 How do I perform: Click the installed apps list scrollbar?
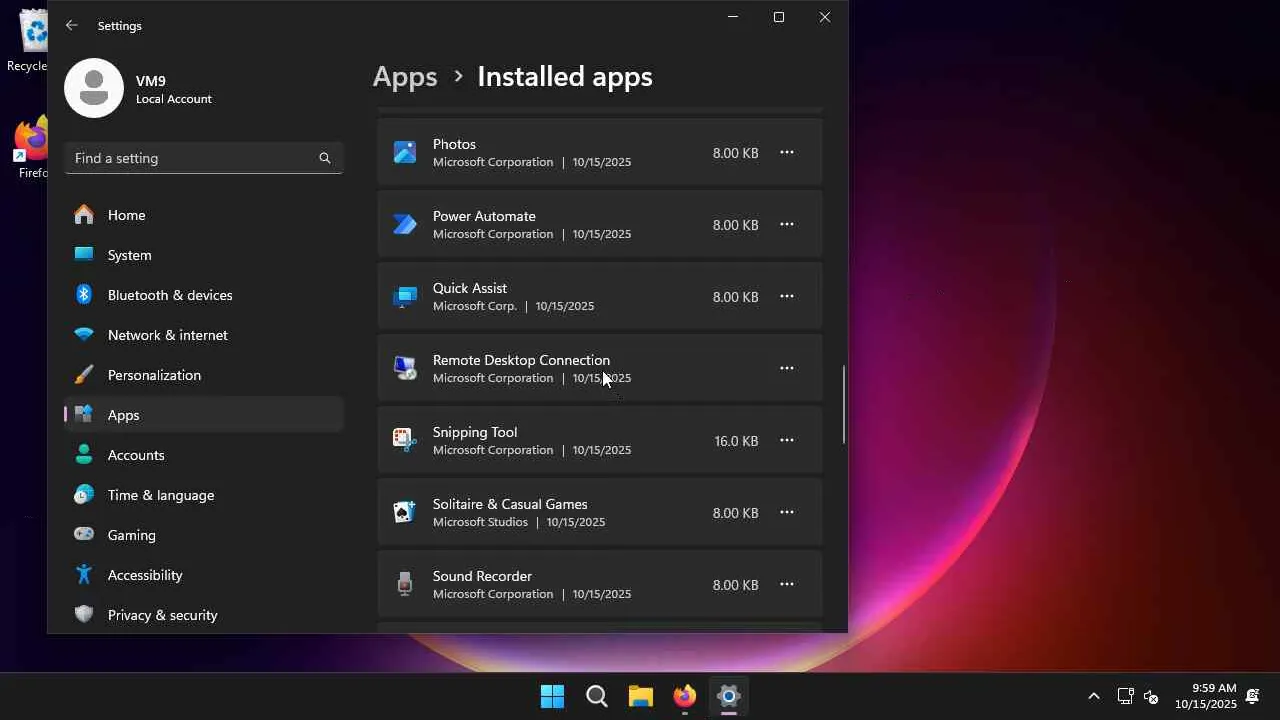click(844, 405)
